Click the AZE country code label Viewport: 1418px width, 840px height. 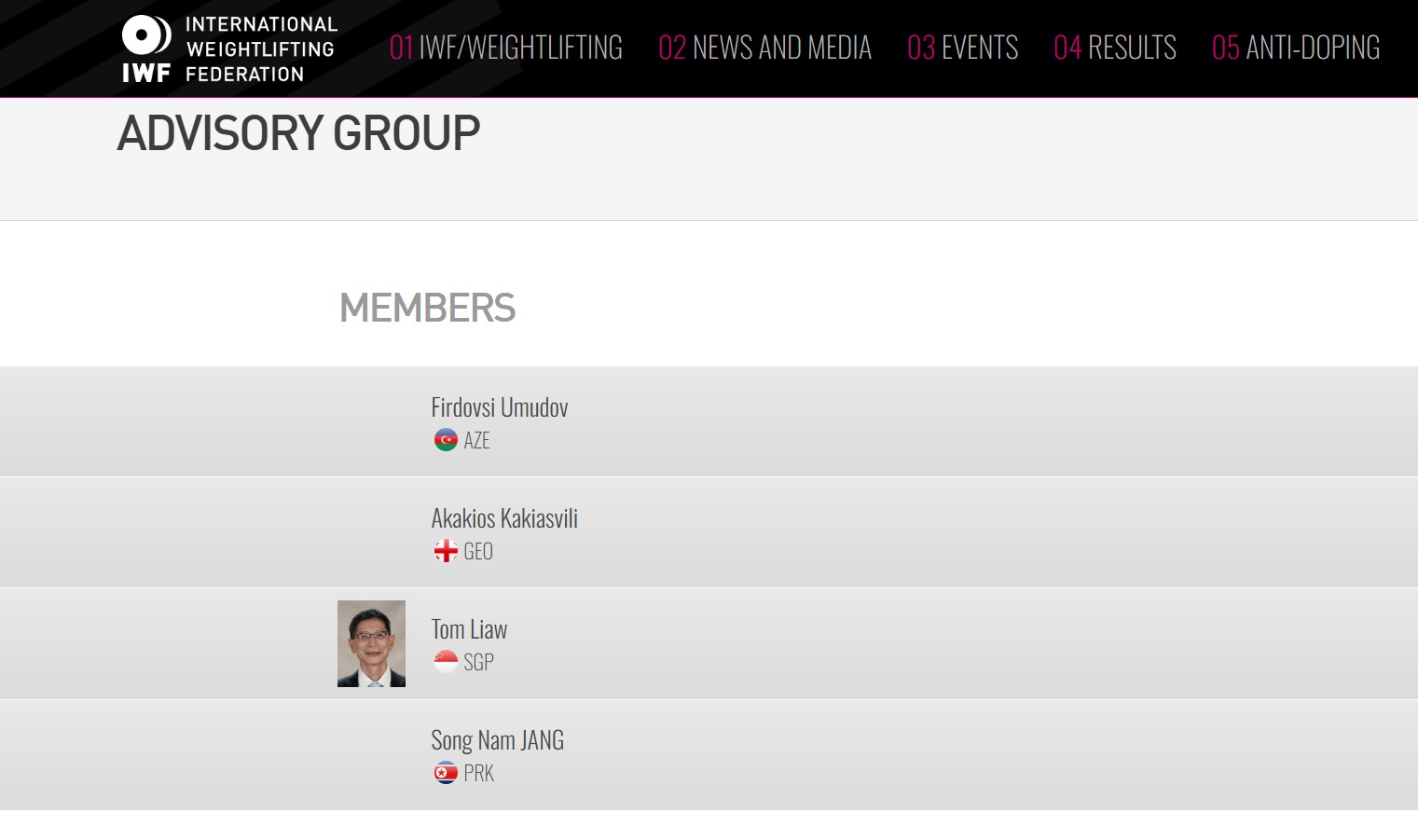[x=476, y=441]
